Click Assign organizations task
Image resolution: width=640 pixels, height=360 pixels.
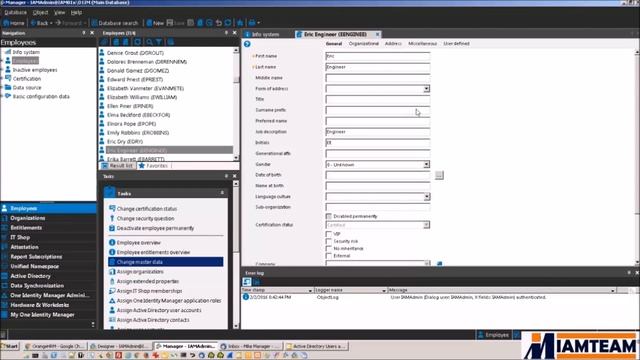[x=140, y=271]
